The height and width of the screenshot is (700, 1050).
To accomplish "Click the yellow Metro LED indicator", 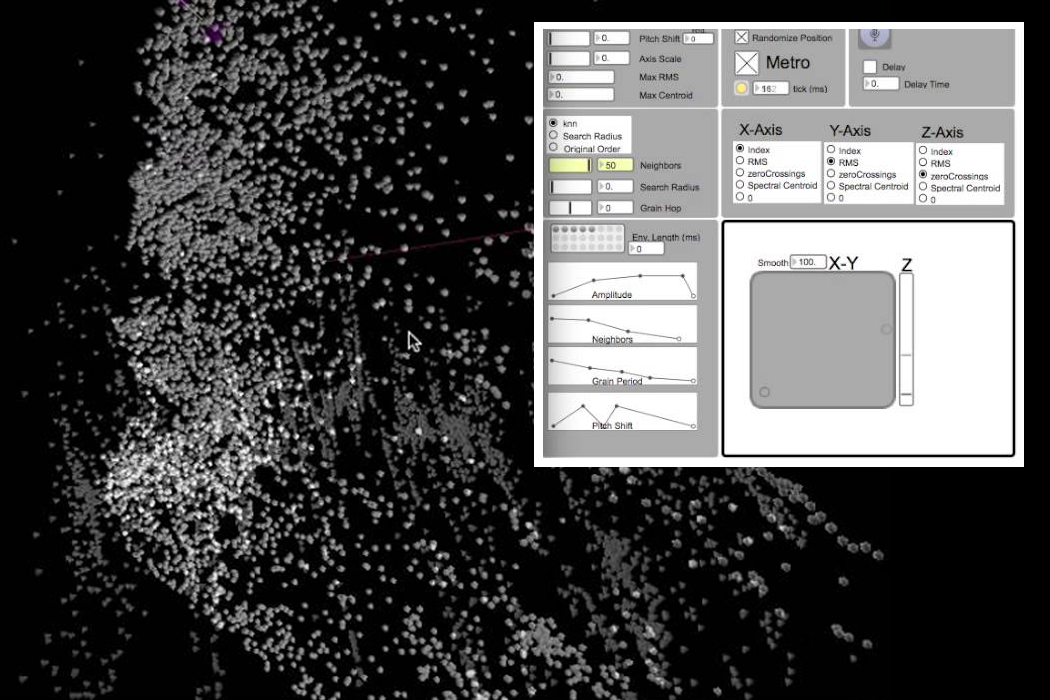I will 741,86.
